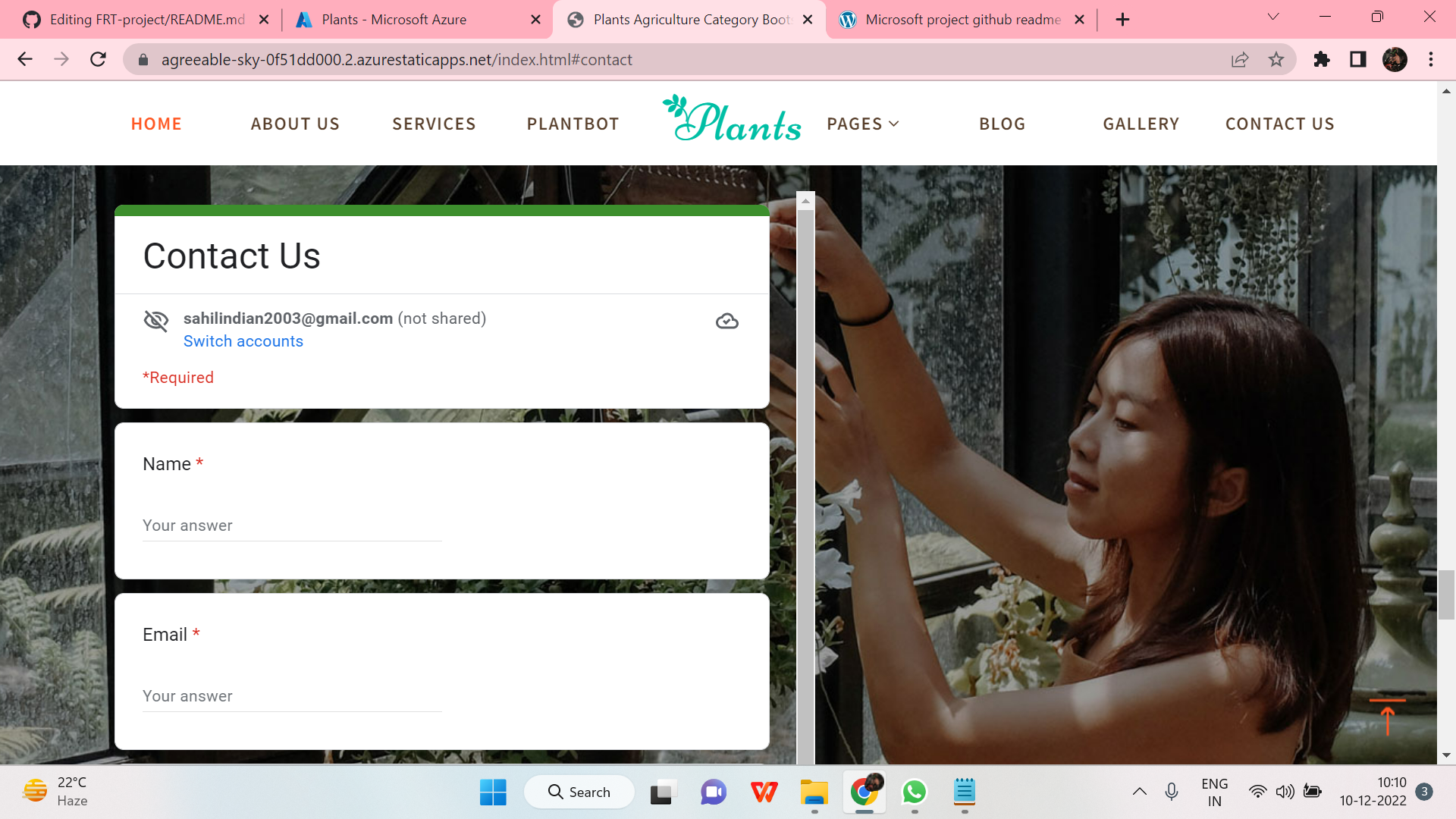Viewport: 1456px width, 819px height.
Task: Open the PLANTBOT menu item
Action: click(x=573, y=124)
